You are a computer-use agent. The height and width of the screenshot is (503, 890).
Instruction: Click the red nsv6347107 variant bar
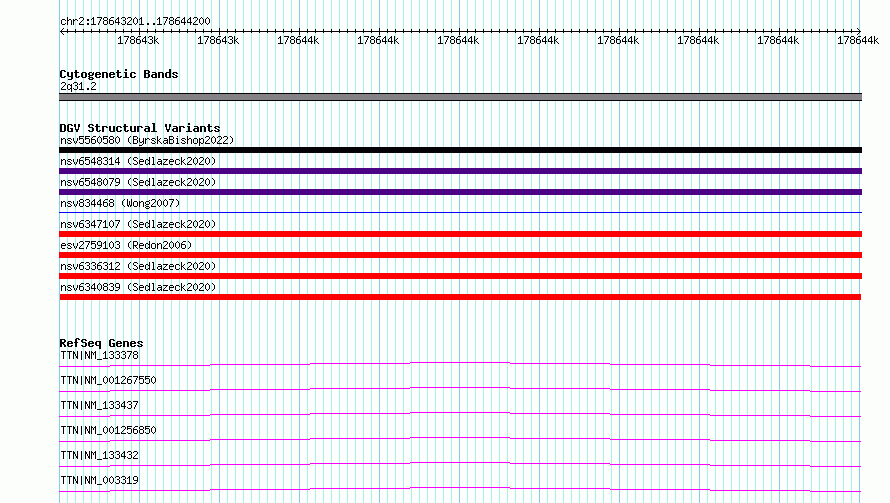[460, 234]
